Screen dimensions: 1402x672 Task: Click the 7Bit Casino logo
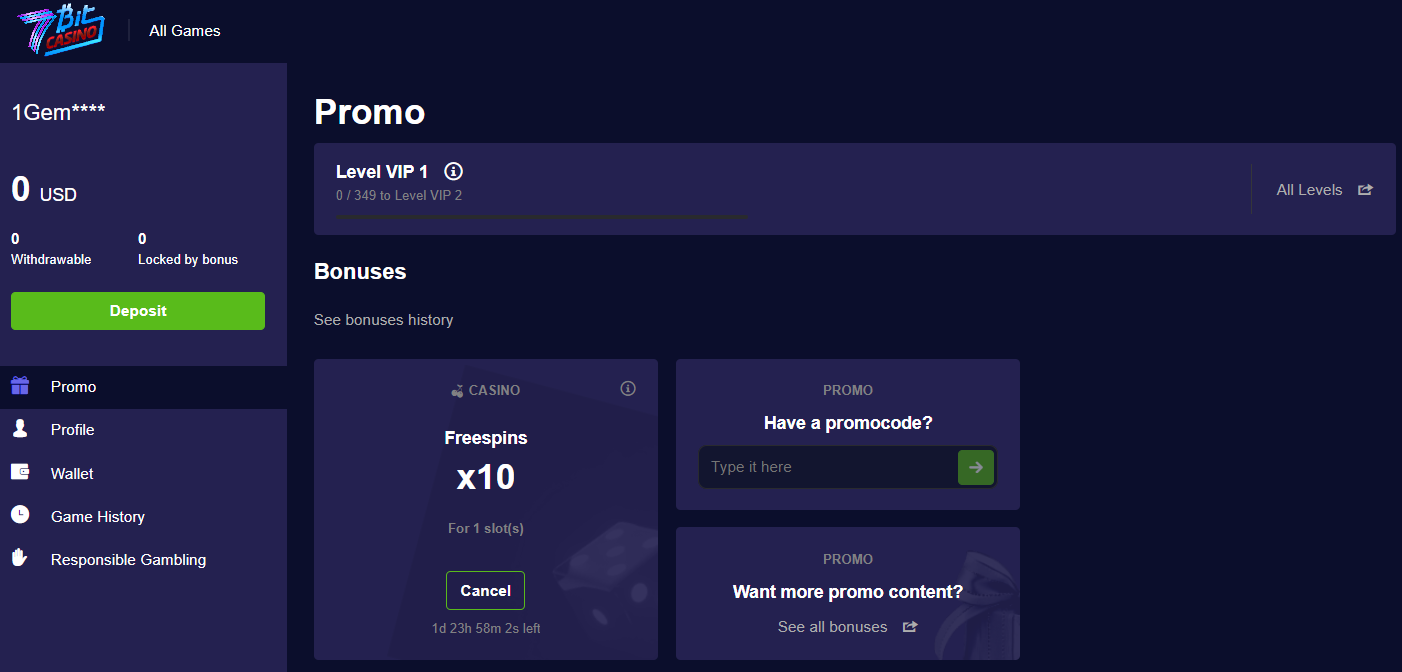[x=62, y=28]
